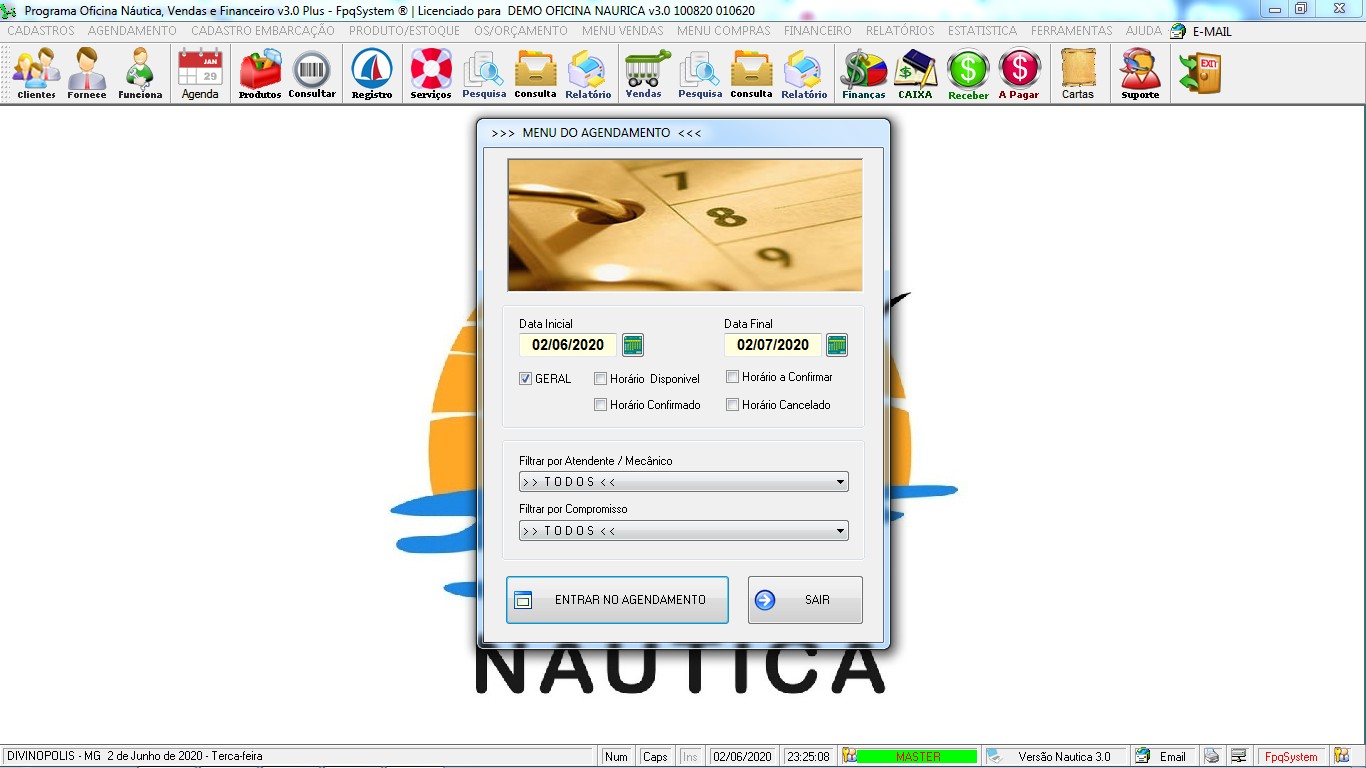Open the Relatório icon left of Vendas

588,75
